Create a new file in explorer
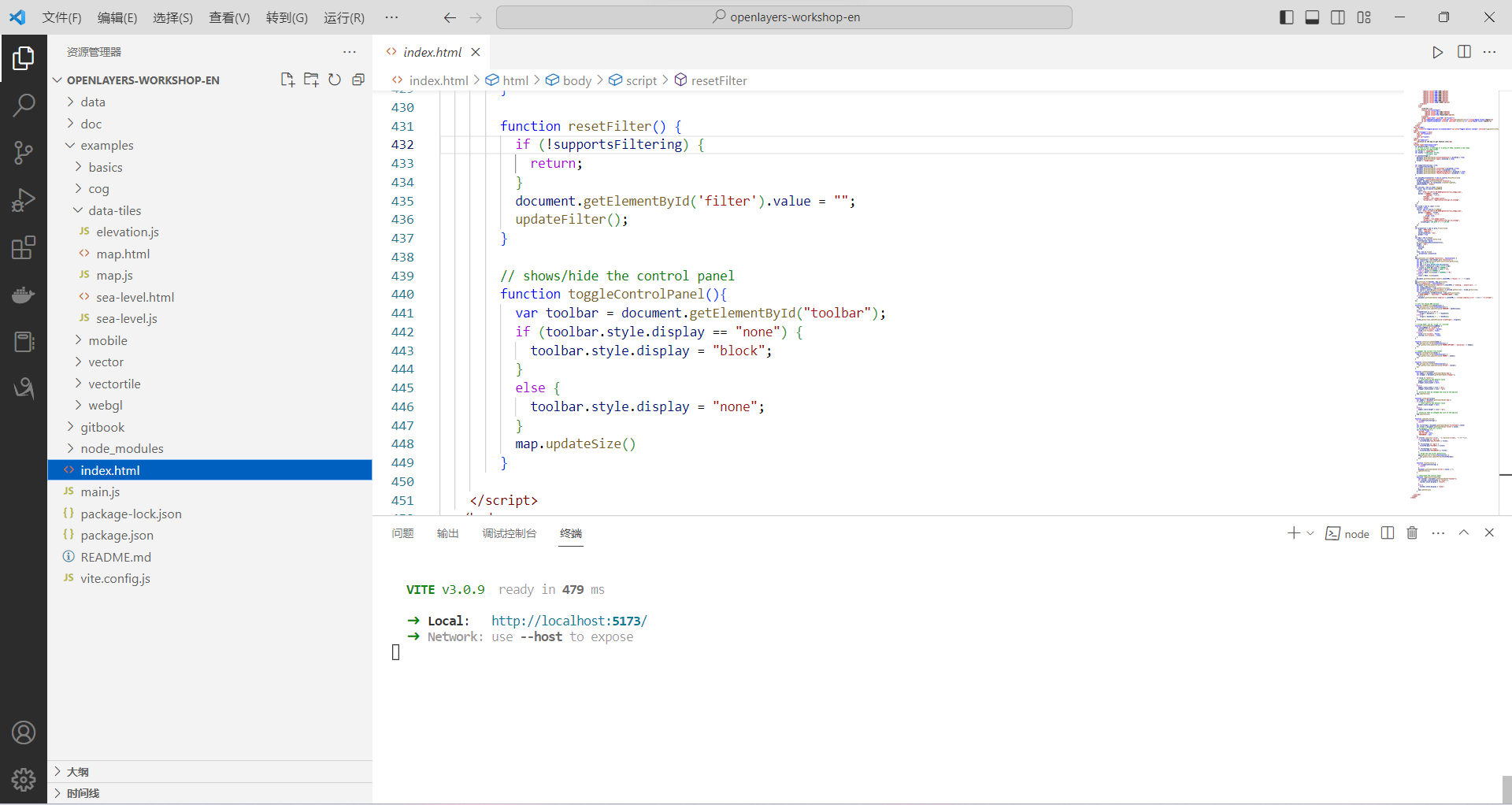 287,80
